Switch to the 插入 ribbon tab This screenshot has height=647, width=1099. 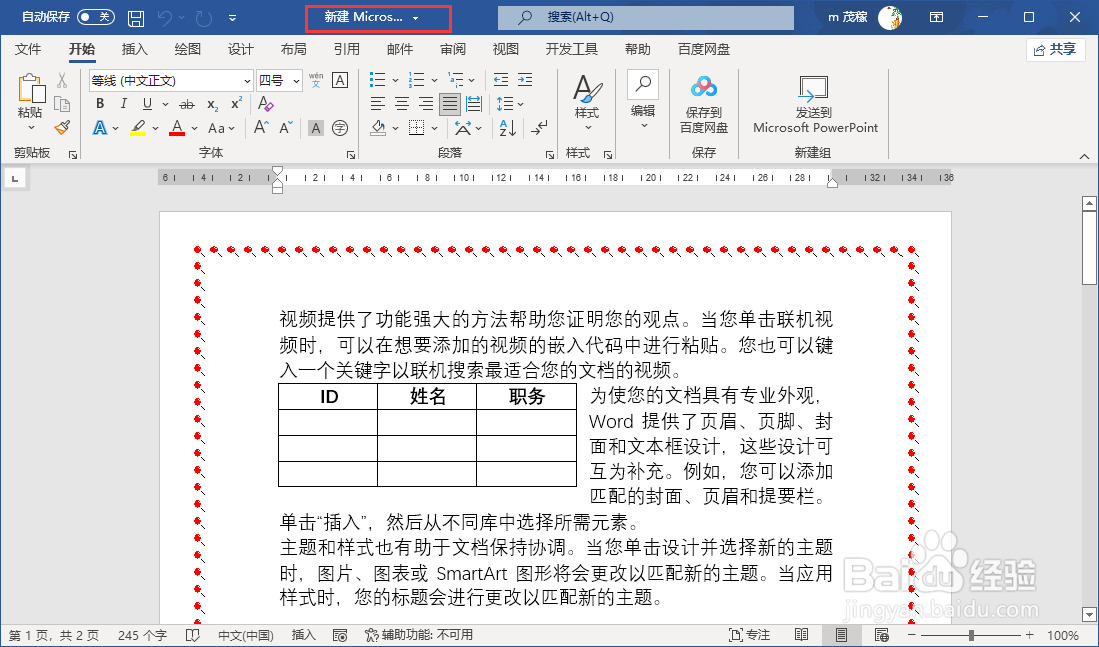(x=135, y=49)
